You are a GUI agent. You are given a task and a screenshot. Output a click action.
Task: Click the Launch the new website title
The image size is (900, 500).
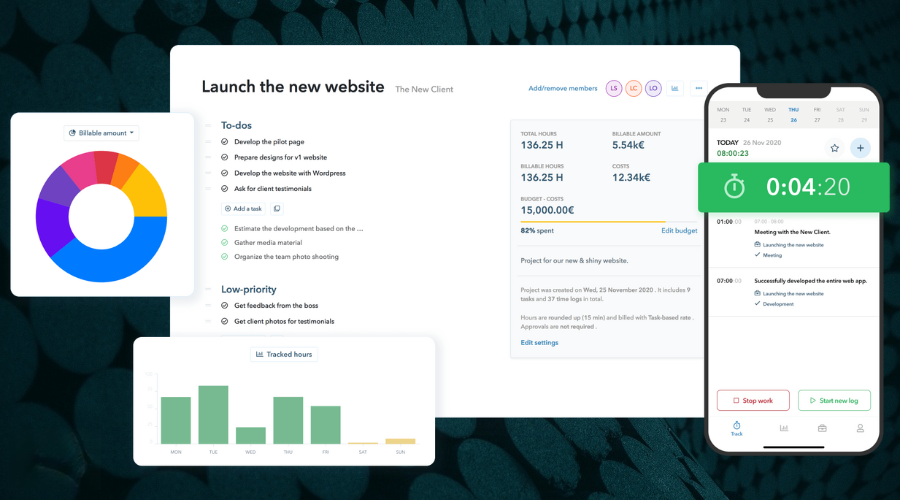pos(293,87)
